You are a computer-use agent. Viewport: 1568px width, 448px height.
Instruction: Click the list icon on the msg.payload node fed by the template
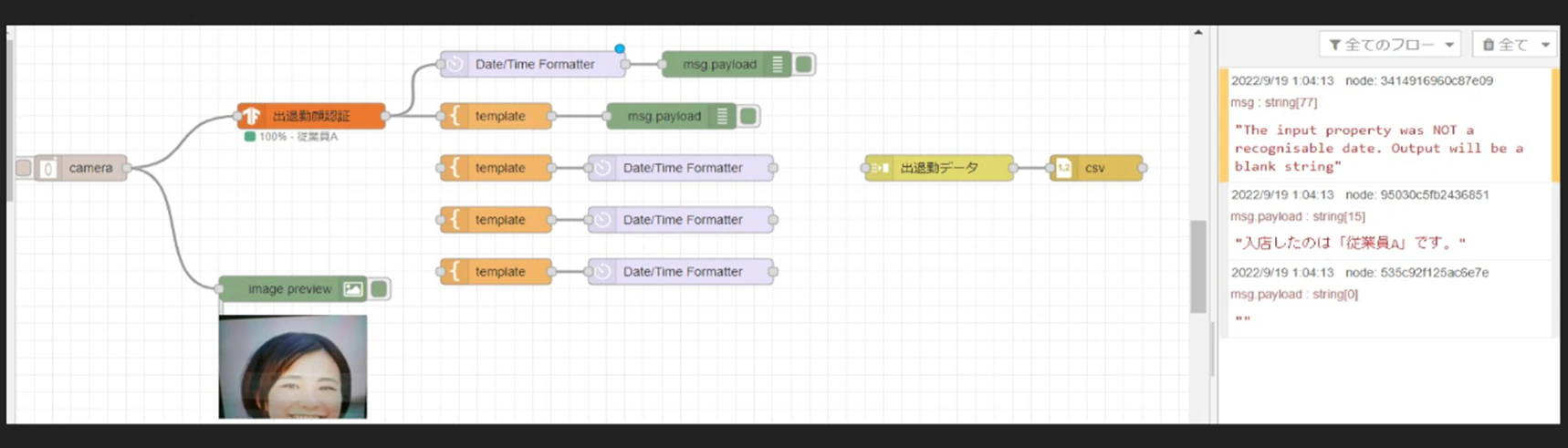[723, 116]
